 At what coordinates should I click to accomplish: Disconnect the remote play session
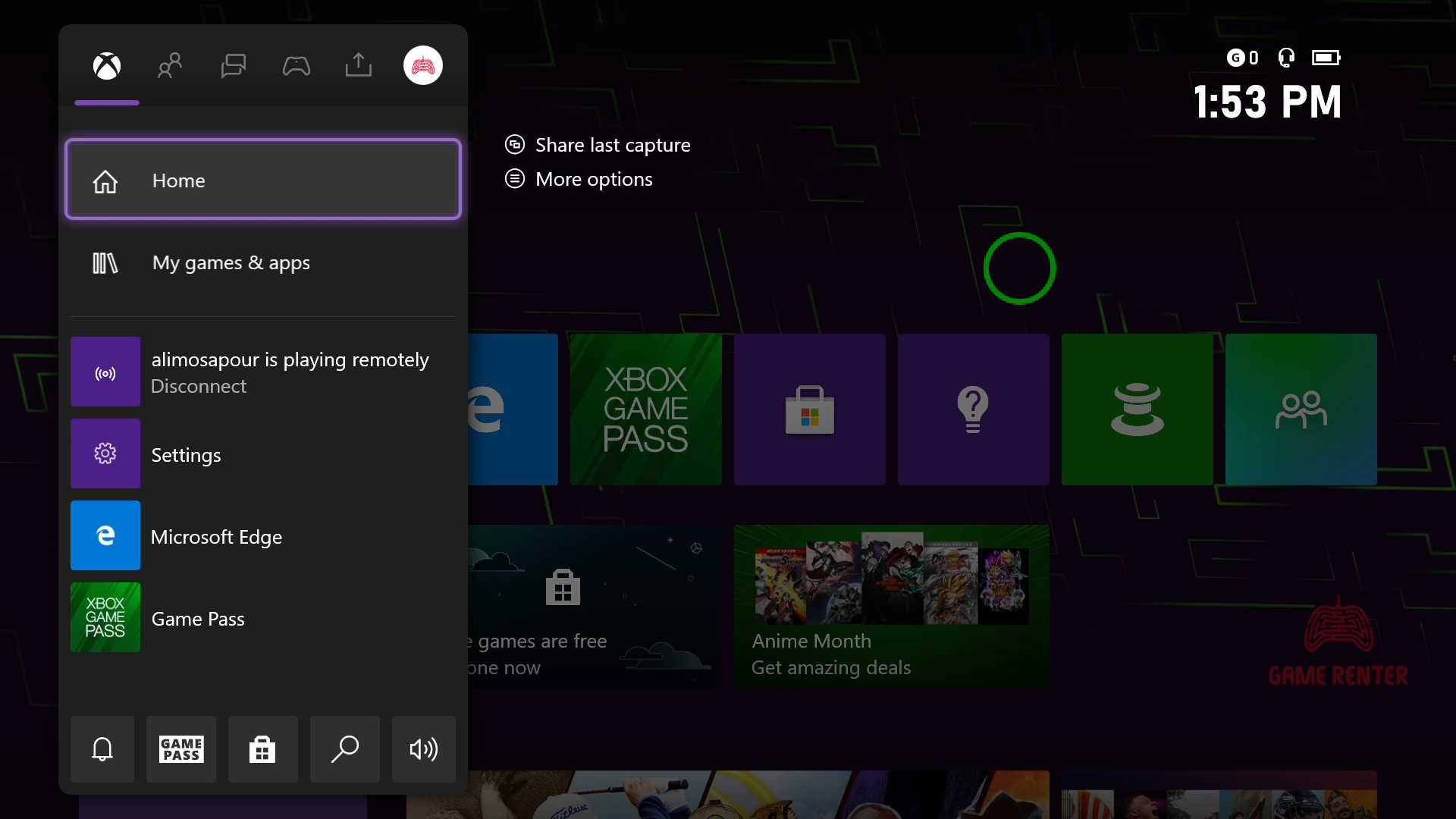199,386
